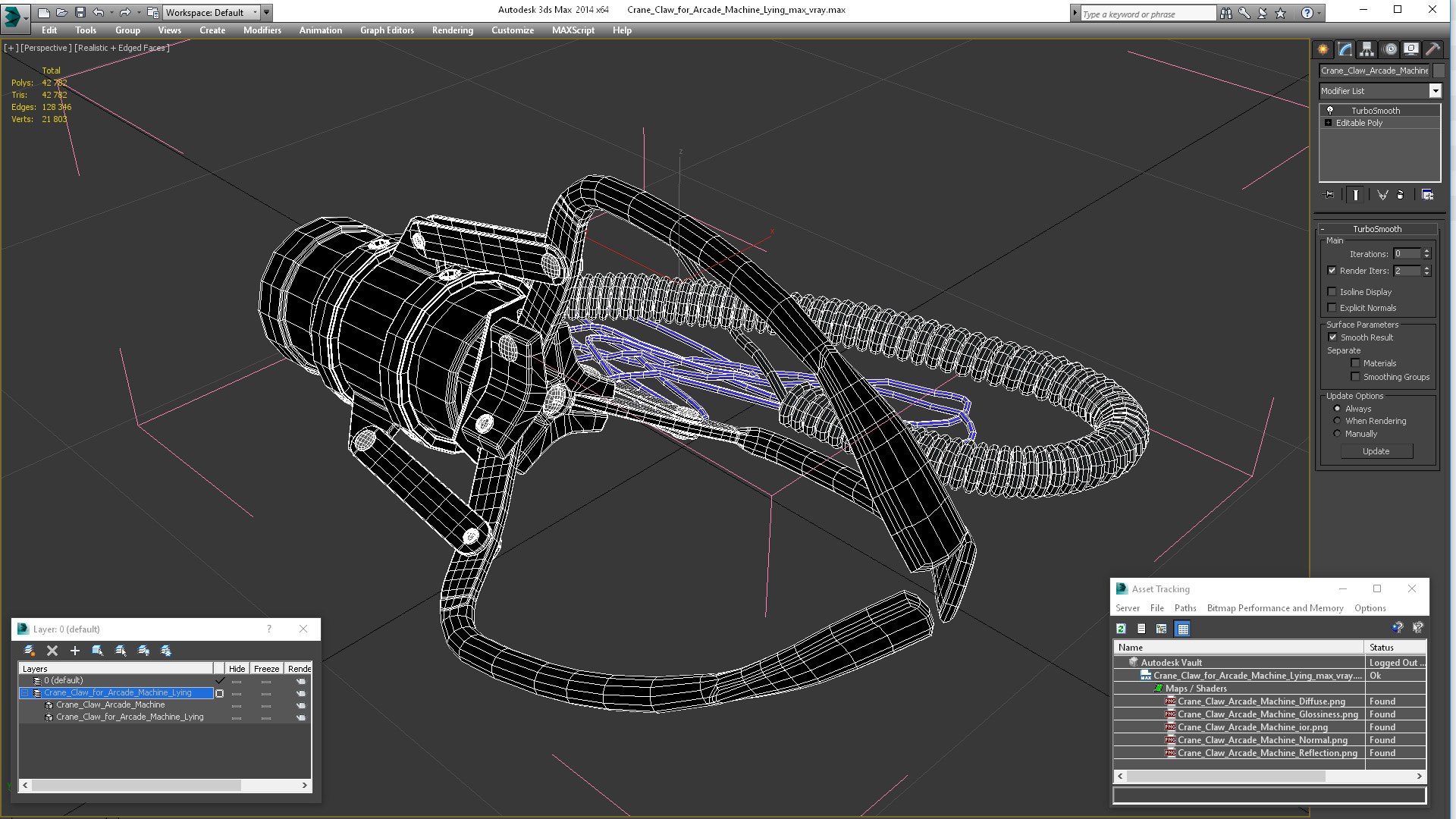Select the Manually update radio button
Image resolution: width=1456 pixels, height=819 pixels.
[1337, 434]
